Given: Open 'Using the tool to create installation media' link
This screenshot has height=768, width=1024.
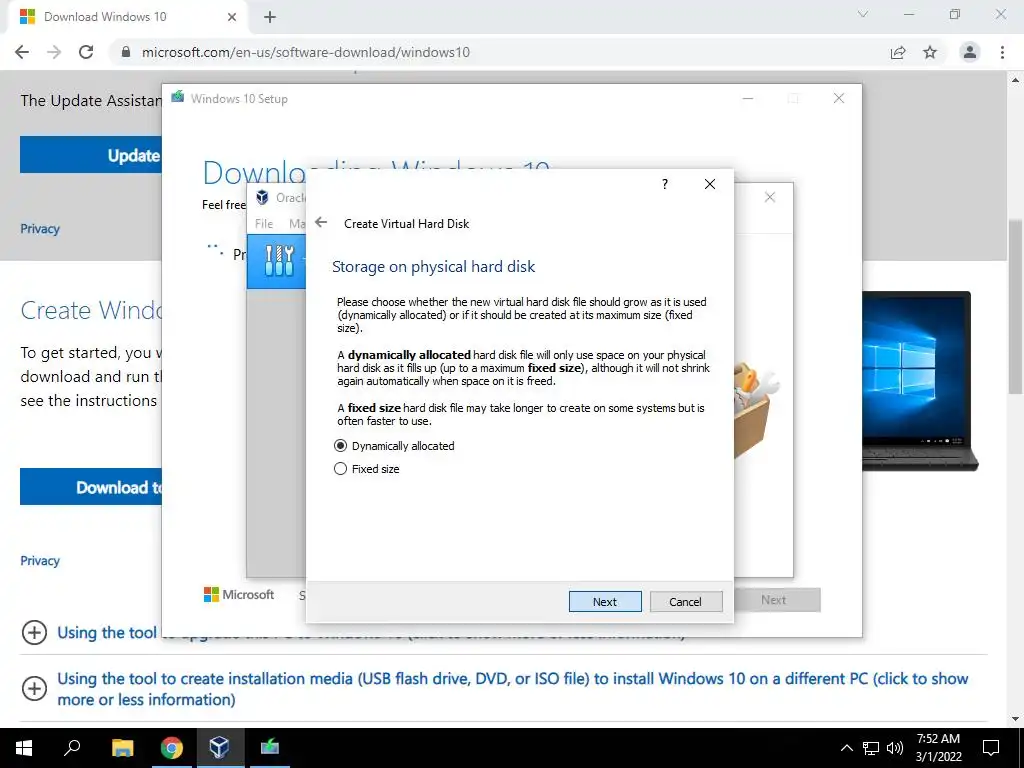Looking at the screenshot, I should pos(513,689).
